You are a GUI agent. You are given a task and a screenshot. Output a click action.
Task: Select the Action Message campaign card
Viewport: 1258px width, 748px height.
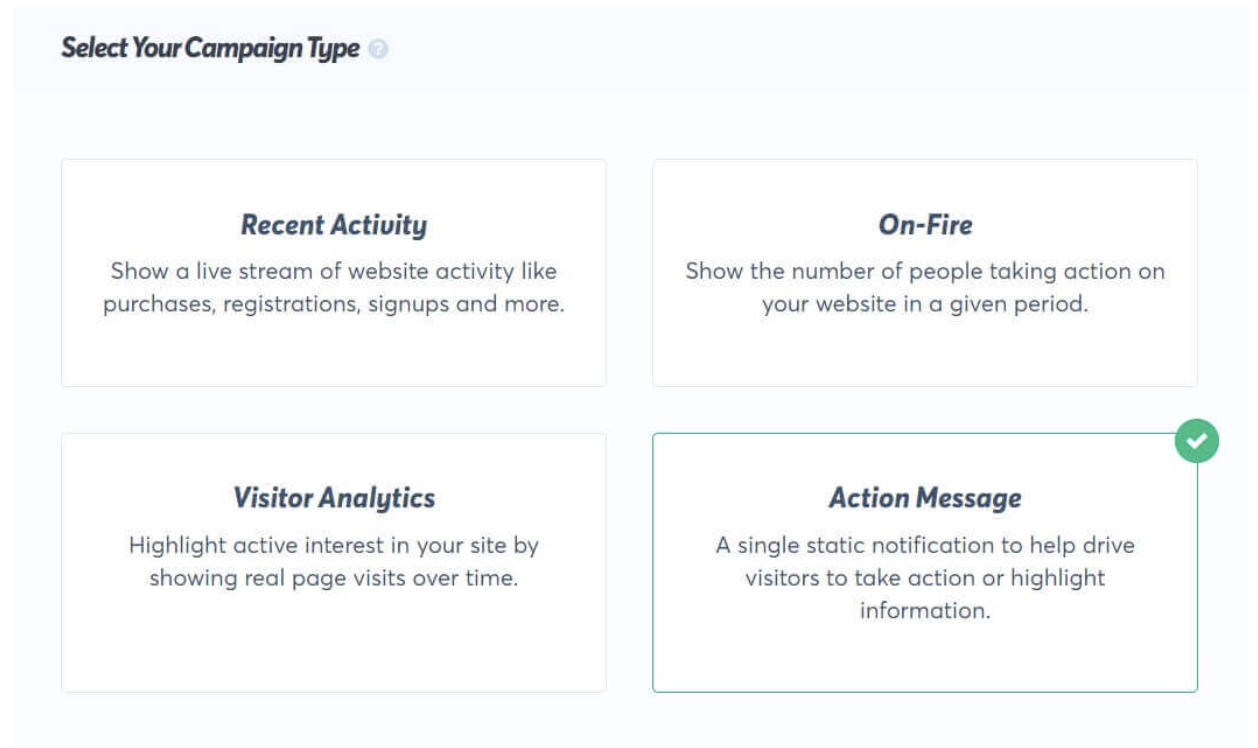click(925, 562)
